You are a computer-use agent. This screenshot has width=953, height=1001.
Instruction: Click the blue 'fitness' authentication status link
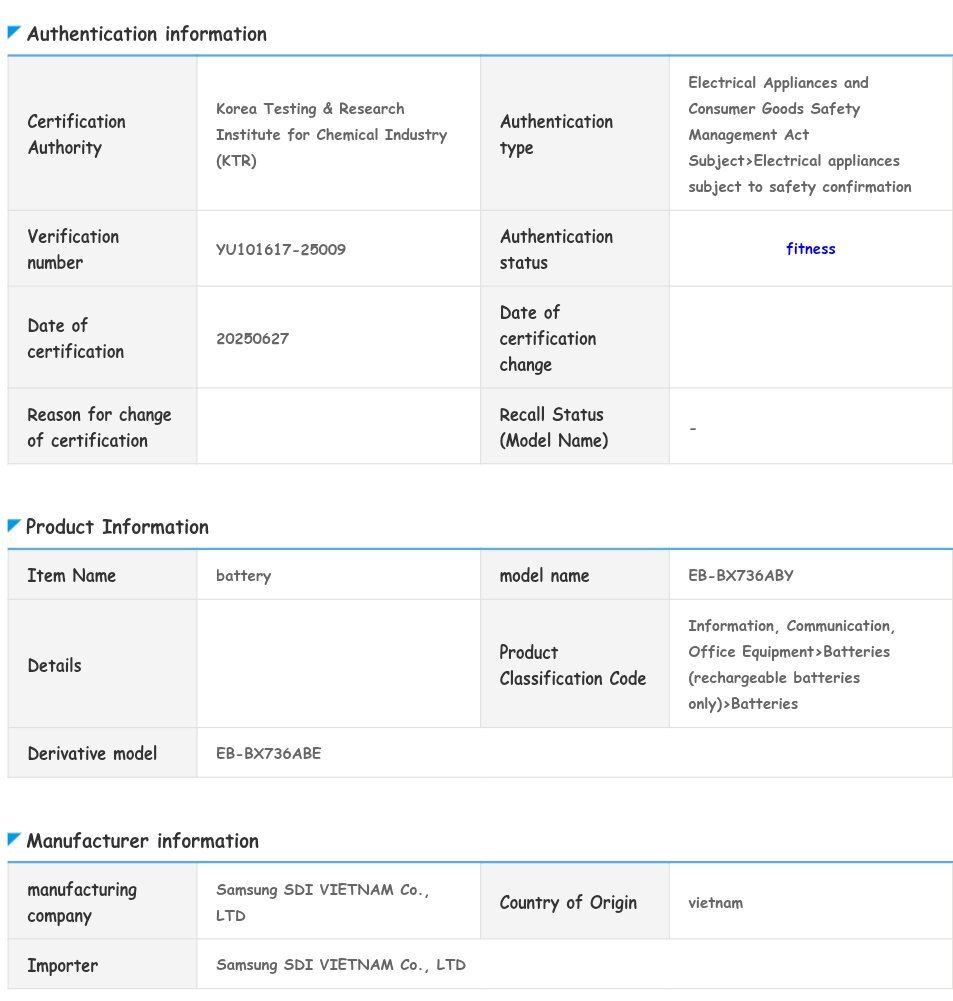coord(810,249)
